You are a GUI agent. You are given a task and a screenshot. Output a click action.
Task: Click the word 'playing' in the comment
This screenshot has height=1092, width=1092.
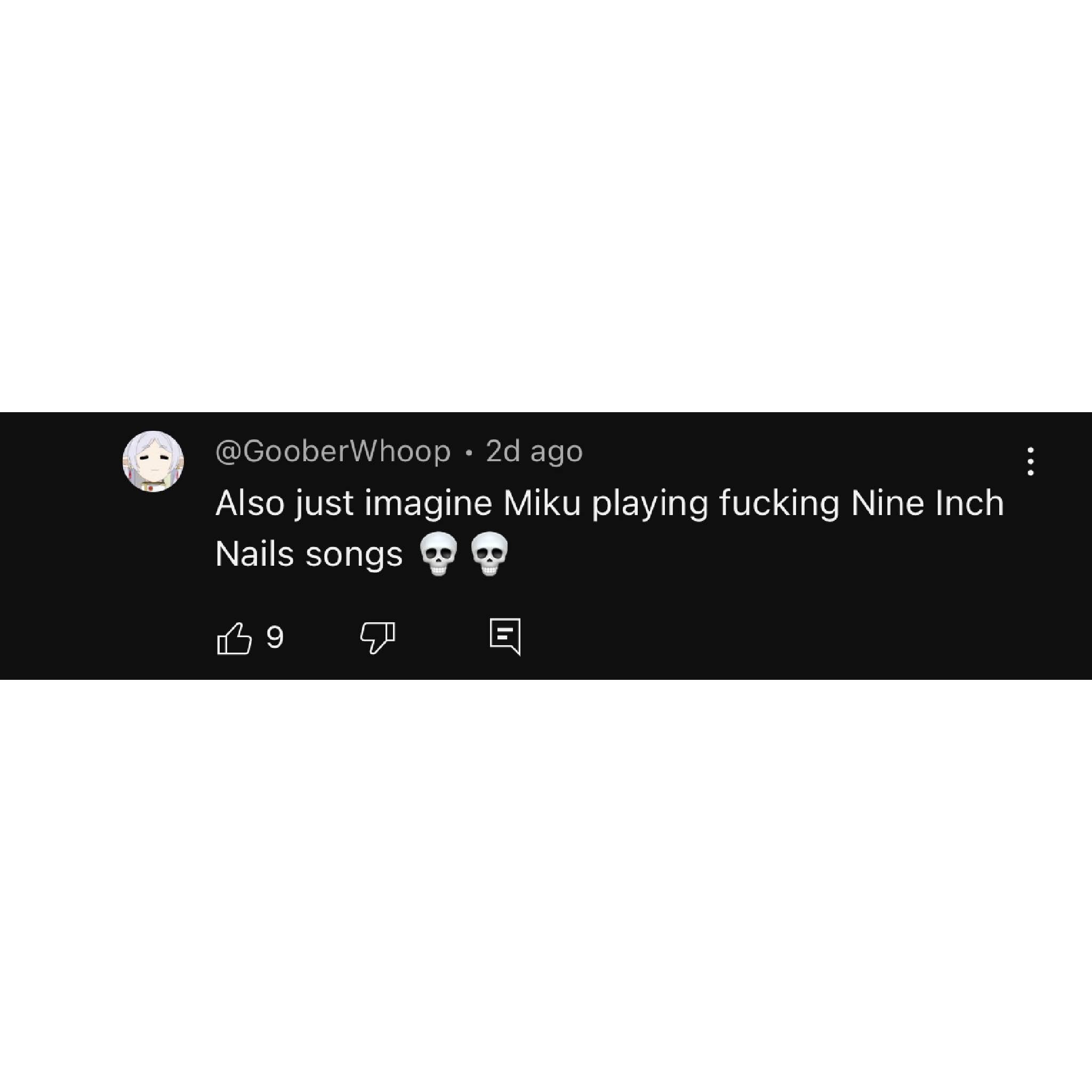coord(650,504)
